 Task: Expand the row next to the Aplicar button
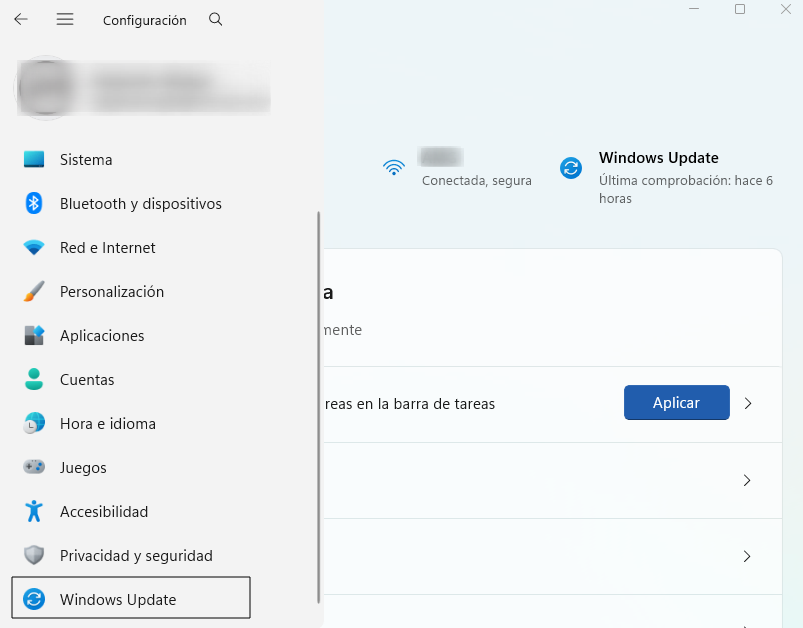[x=747, y=403]
